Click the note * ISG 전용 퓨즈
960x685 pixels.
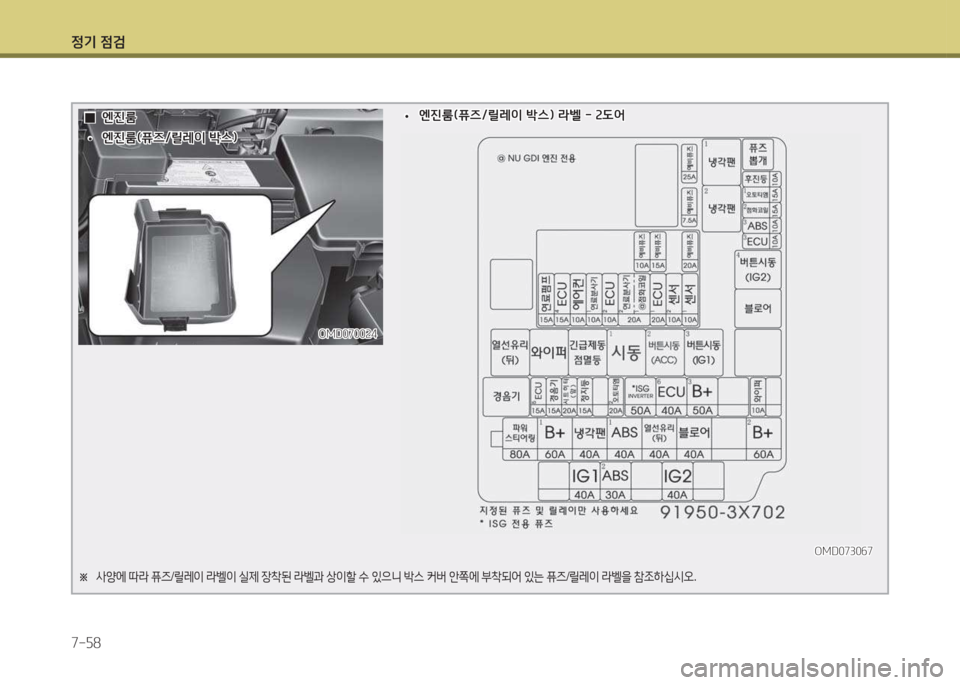click(516, 524)
